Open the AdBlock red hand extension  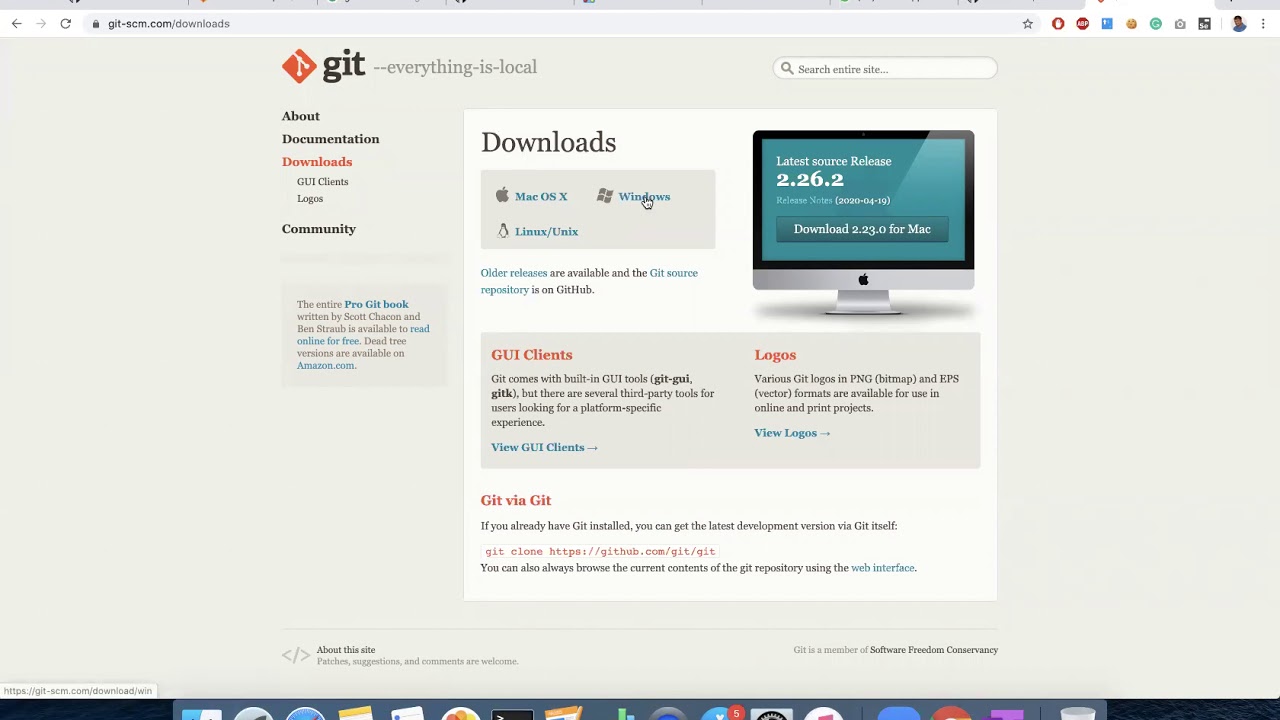coord(1058,24)
